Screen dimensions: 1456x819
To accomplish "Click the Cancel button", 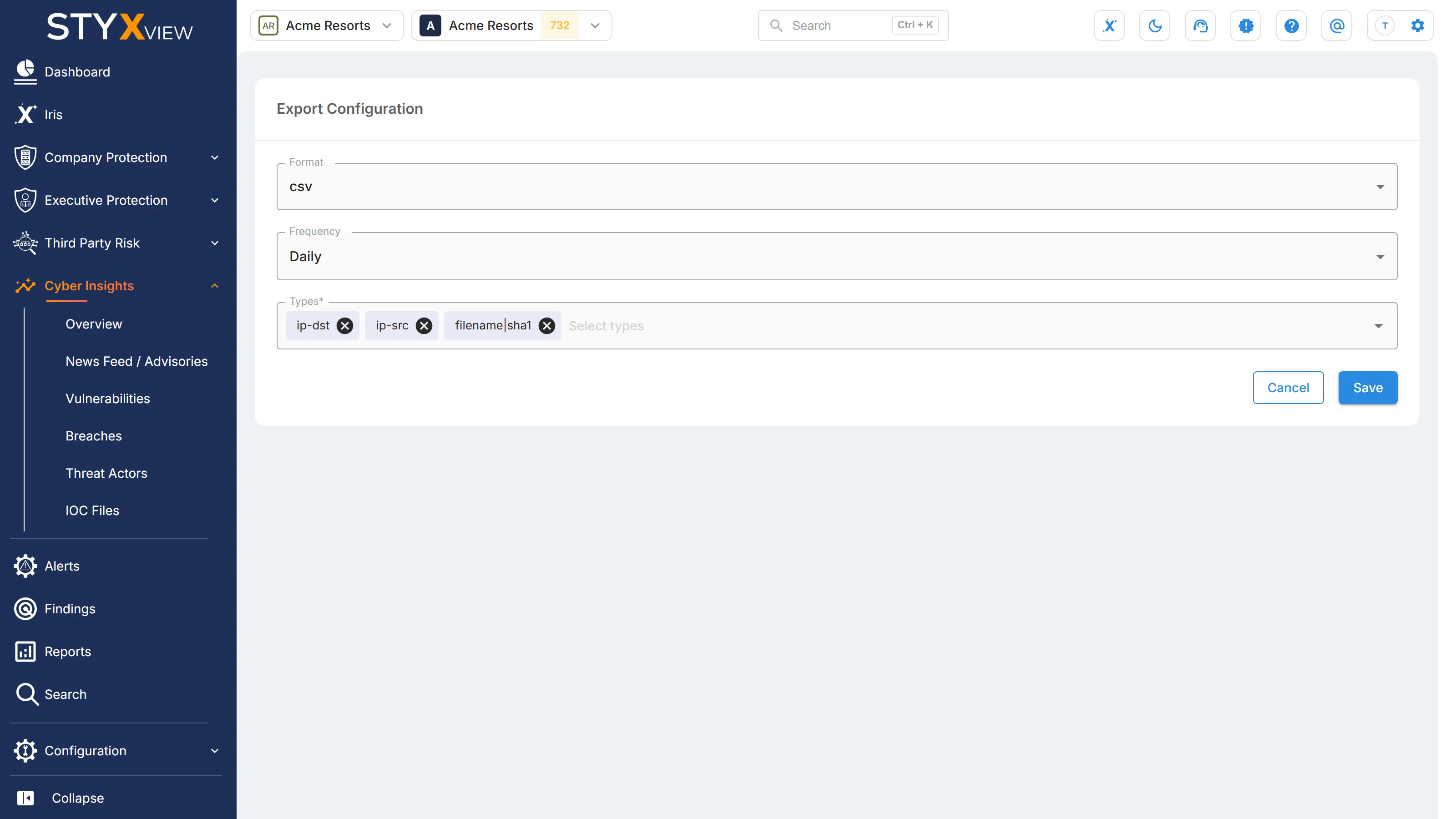I will (1288, 388).
